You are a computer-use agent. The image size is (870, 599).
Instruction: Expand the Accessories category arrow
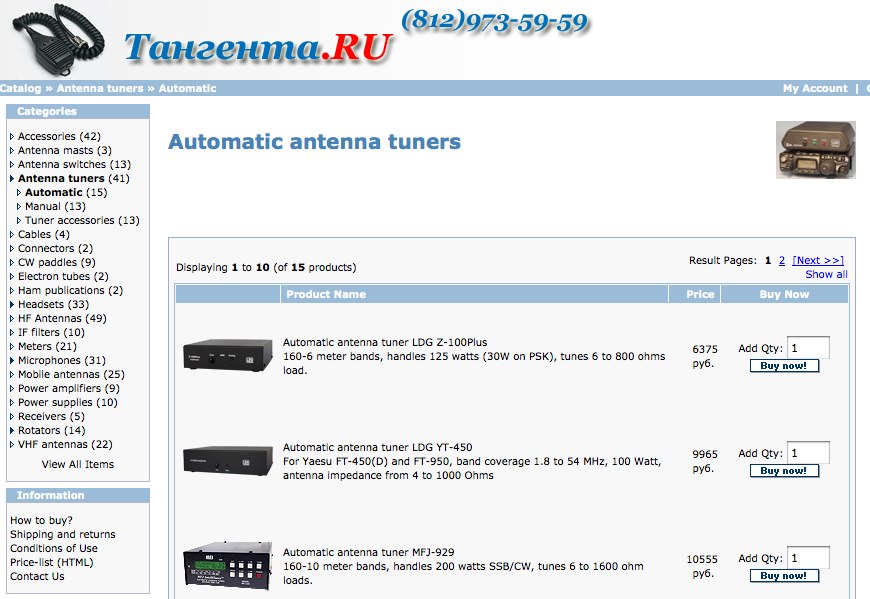coord(12,136)
